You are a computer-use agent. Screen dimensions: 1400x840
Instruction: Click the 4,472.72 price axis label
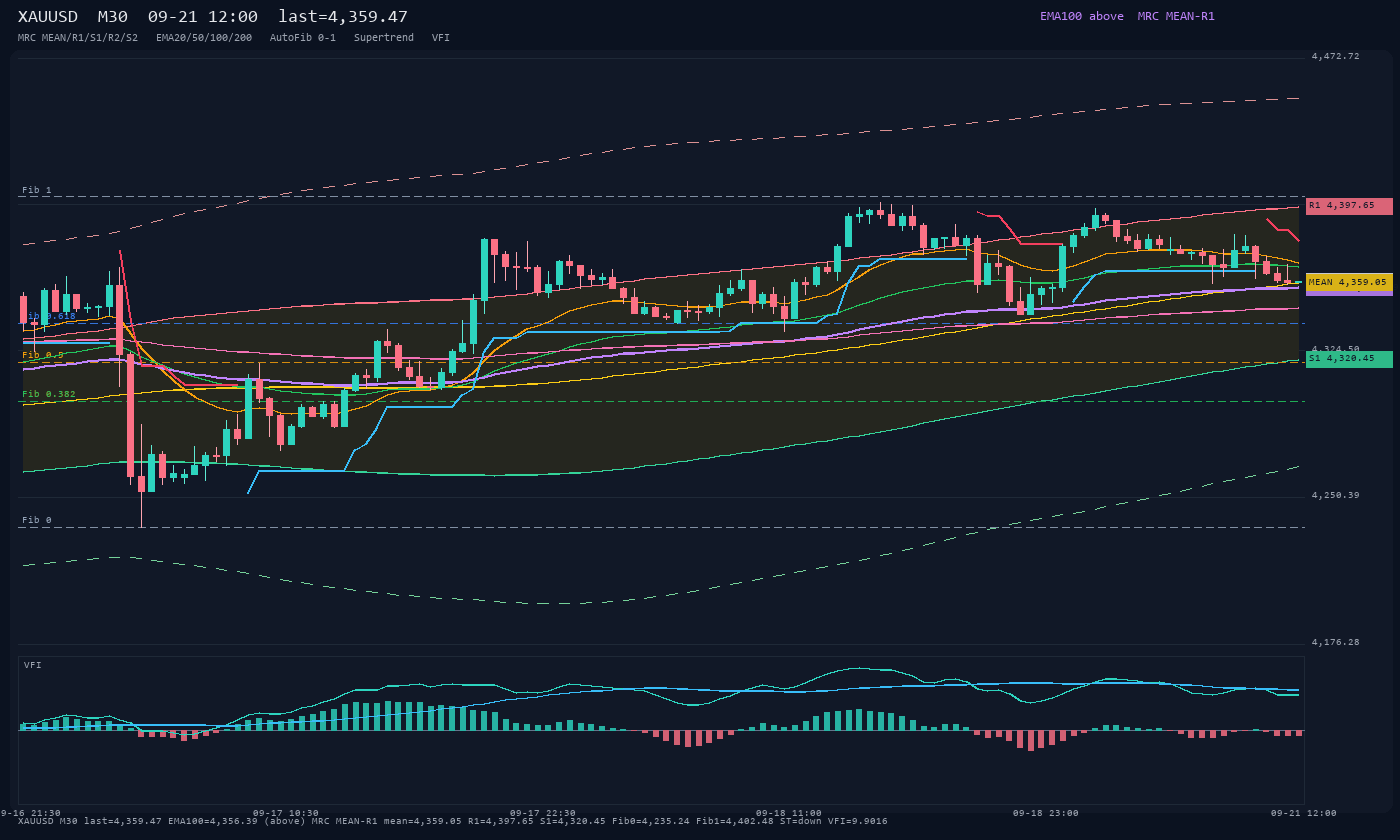click(x=1336, y=57)
